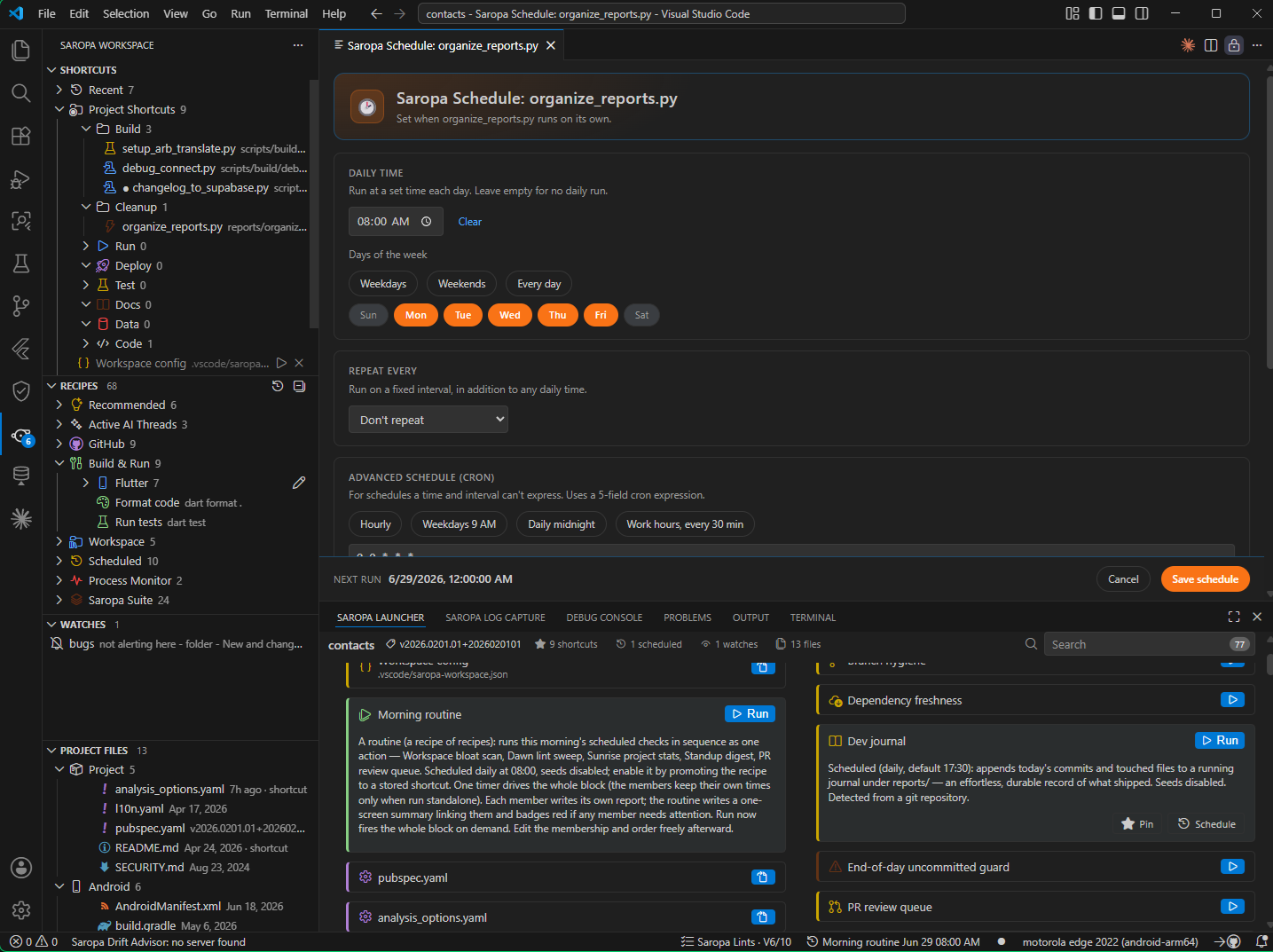
Task: Run the End-of-day uncommitted guard recipe
Action: tap(1232, 867)
